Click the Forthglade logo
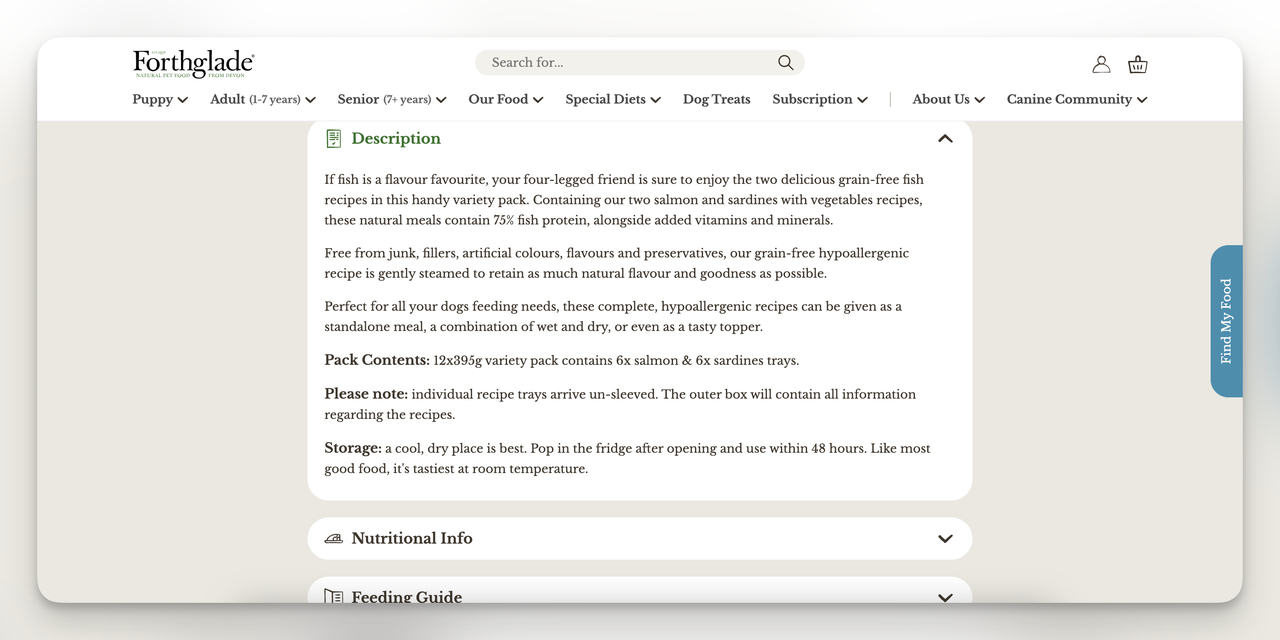The width and height of the screenshot is (1280, 640). [x=194, y=64]
